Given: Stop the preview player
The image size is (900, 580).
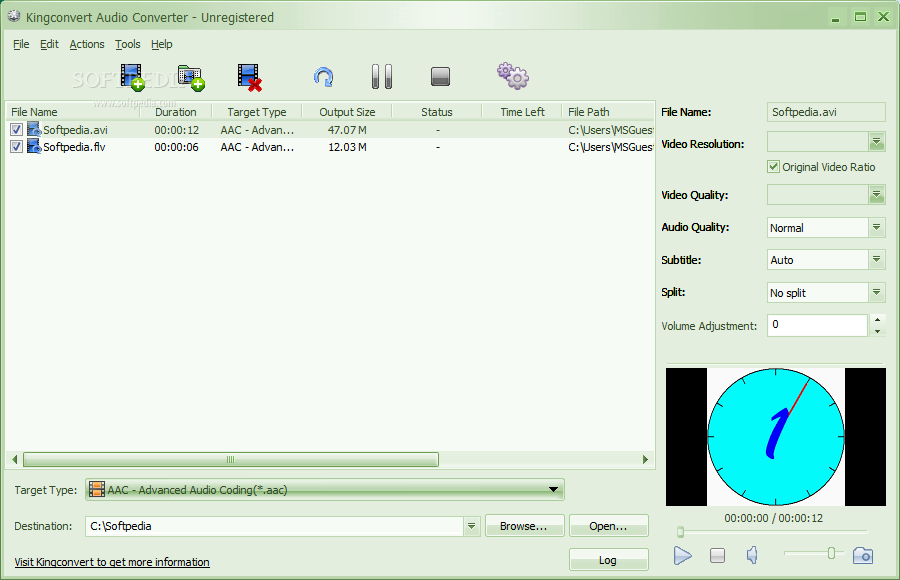Looking at the screenshot, I should click(717, 555).
